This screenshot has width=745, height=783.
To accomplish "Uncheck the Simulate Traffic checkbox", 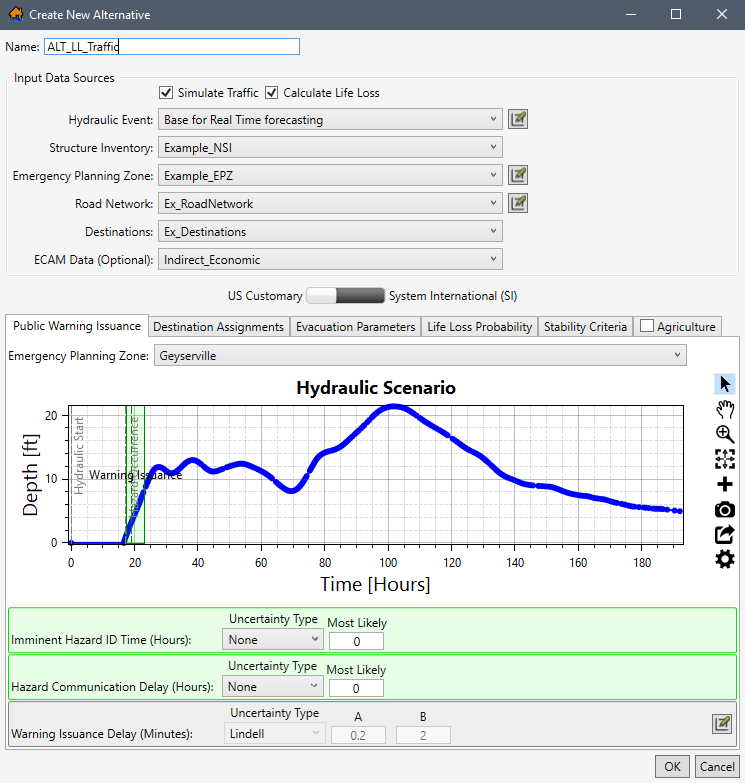I will coord(166,93).
